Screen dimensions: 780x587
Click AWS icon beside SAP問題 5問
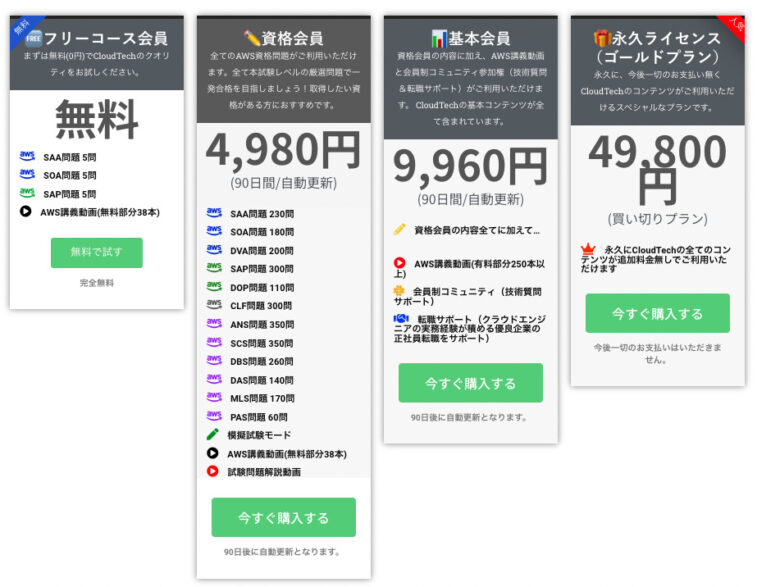point(27,193)
